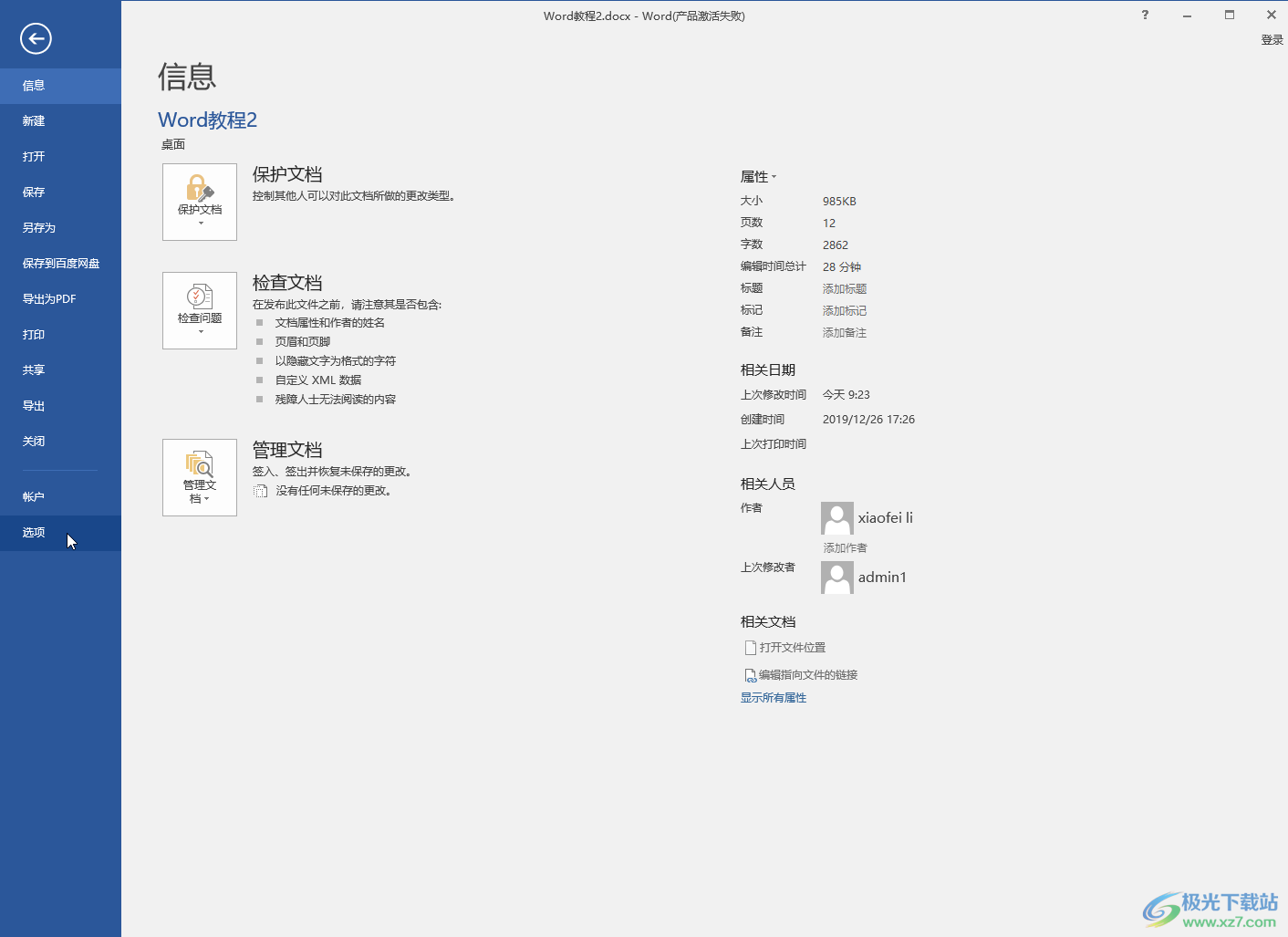Click the 自定义 XML 数据 list item

click(318, 380)
